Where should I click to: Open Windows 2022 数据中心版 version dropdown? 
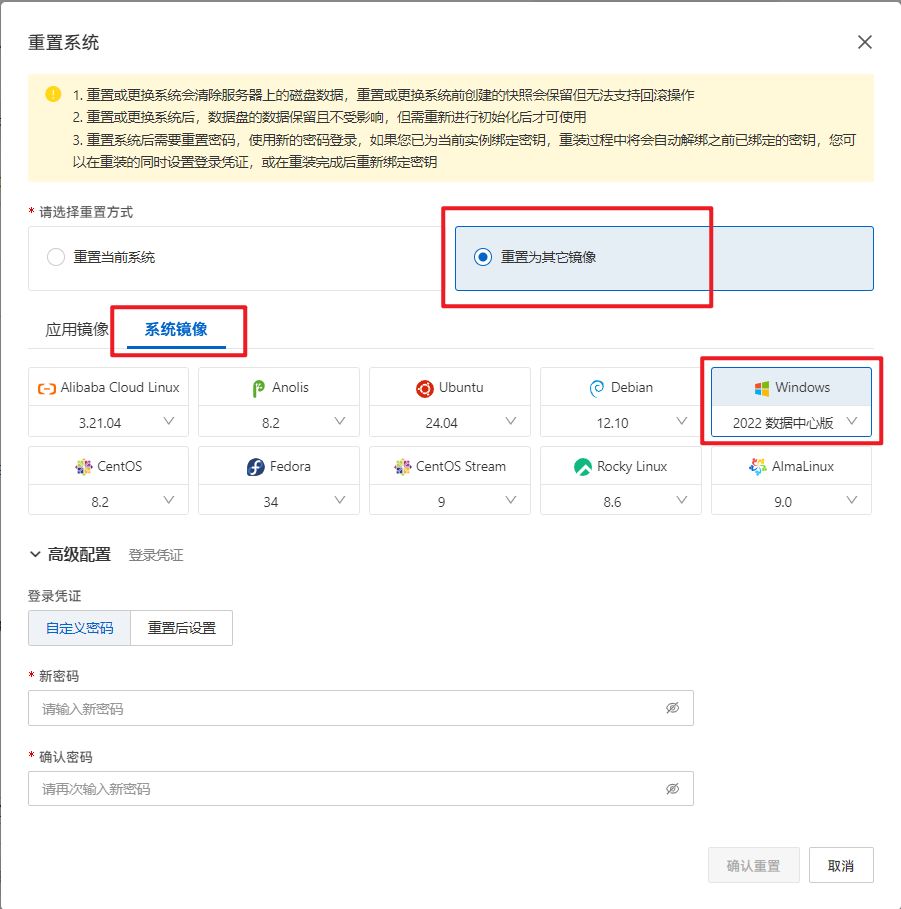tap(791, 422)
